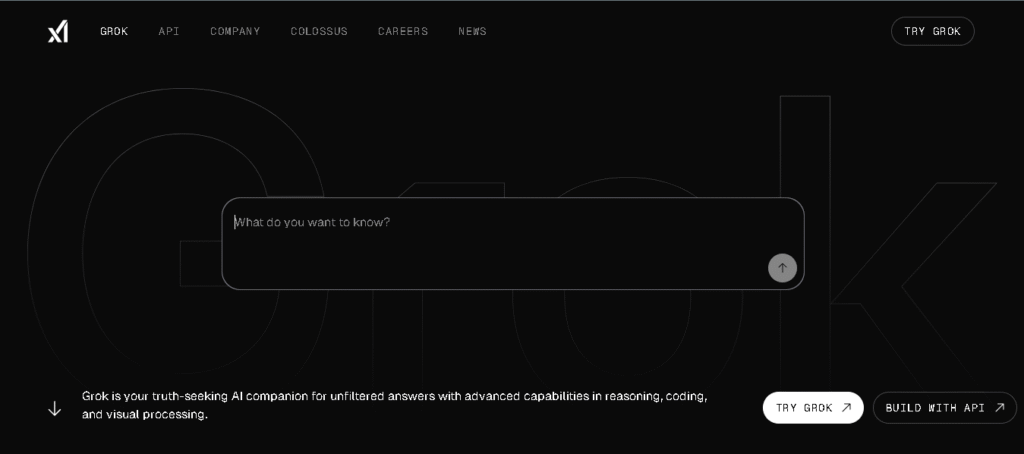Click the Try Grok button in top-right header

click(x=932, y=32)
